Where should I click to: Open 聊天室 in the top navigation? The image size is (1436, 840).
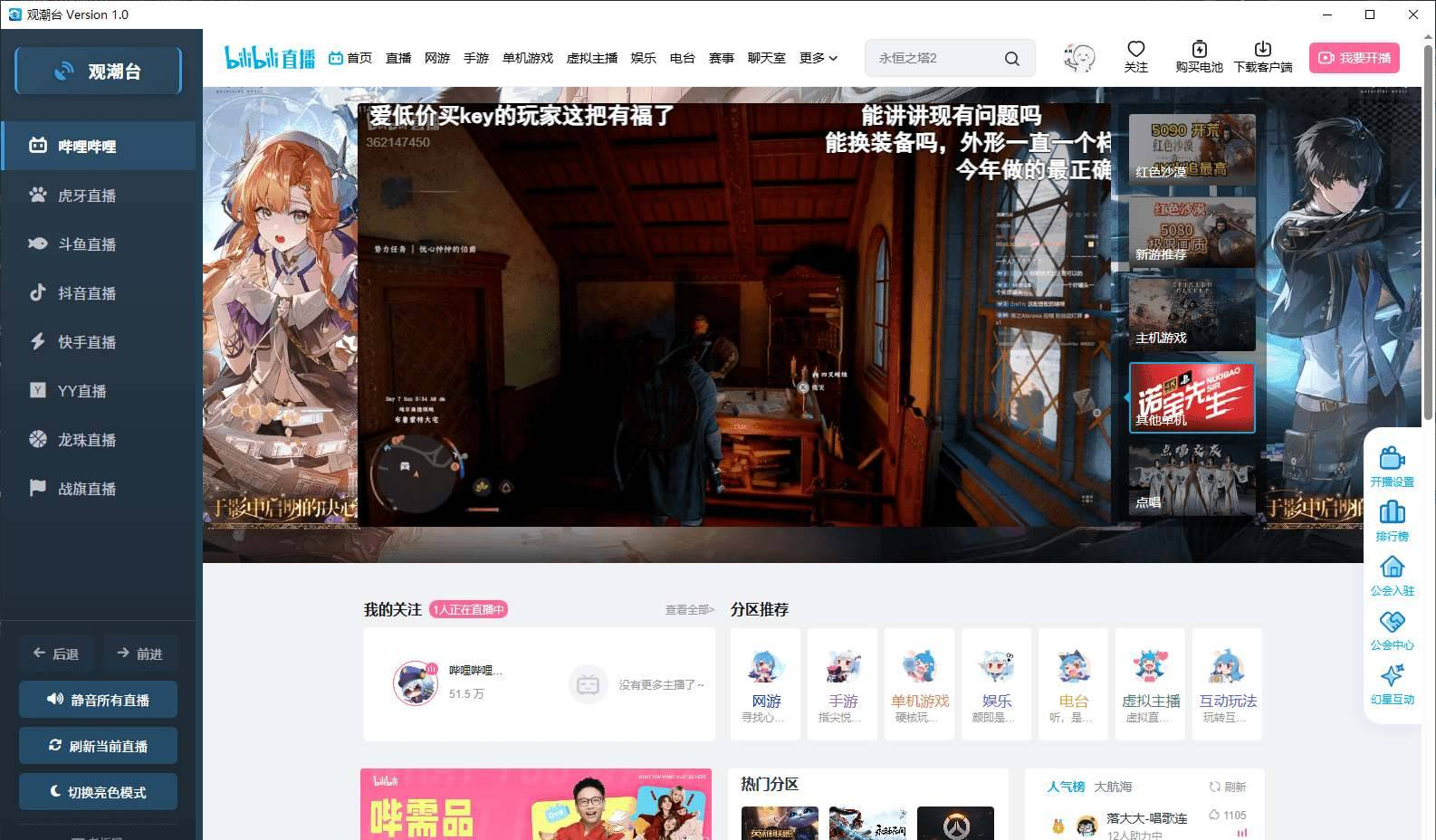coord(767,58)
